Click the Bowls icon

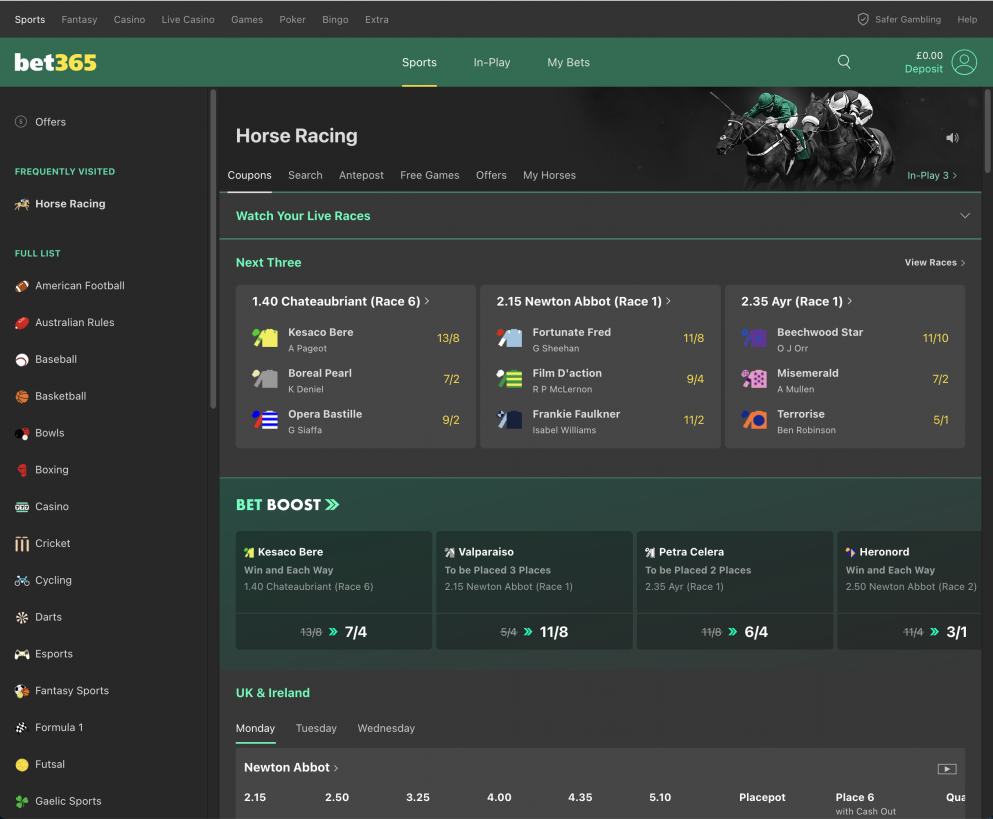coord(22,433)
